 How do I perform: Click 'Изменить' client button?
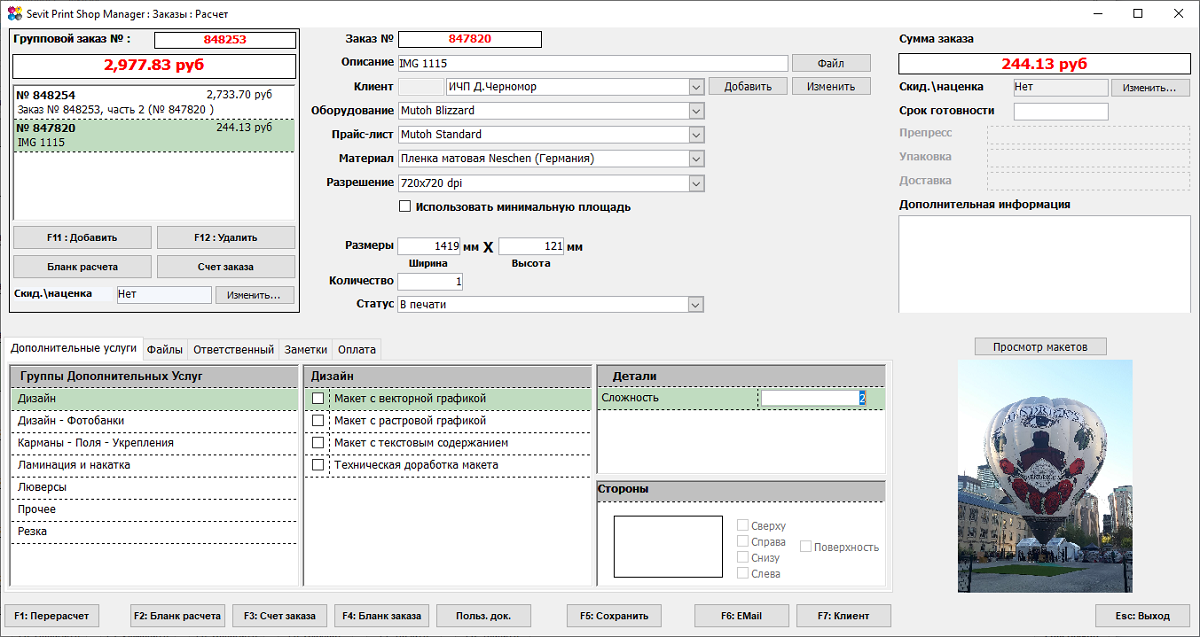(x=831, y=87)
